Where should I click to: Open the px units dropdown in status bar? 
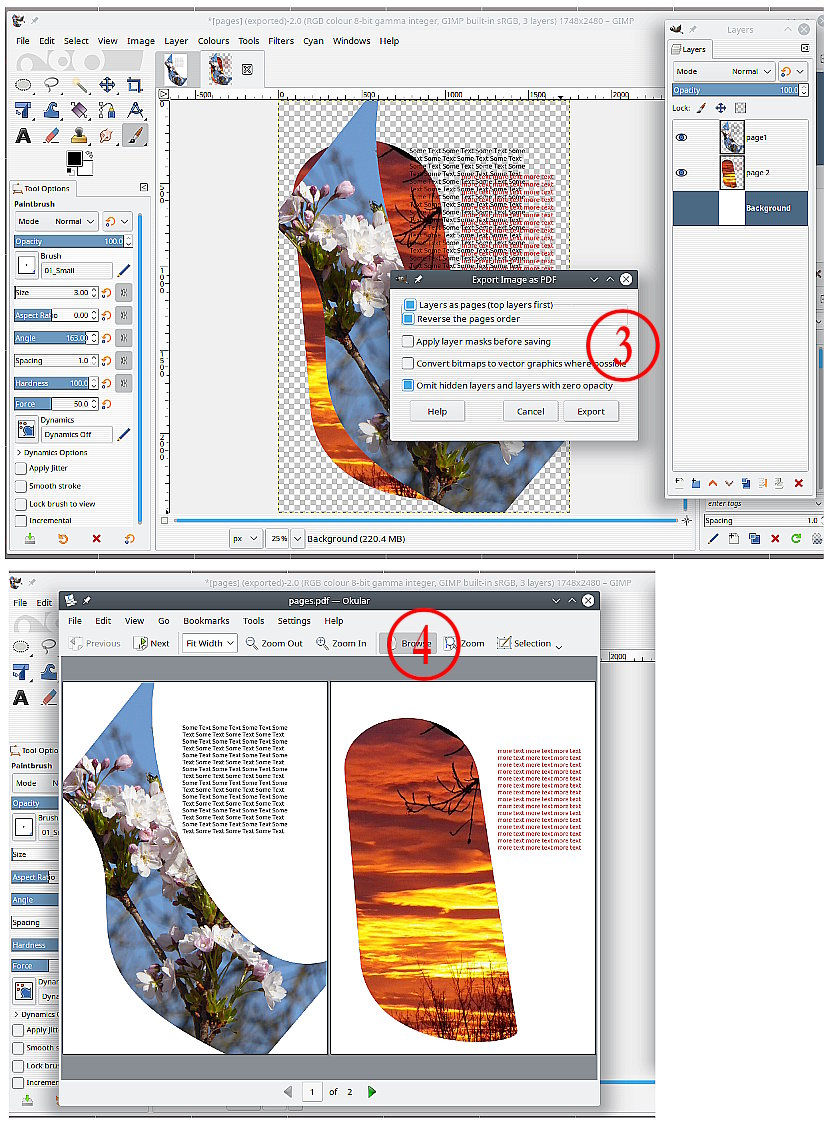click(x=246, y=539)
